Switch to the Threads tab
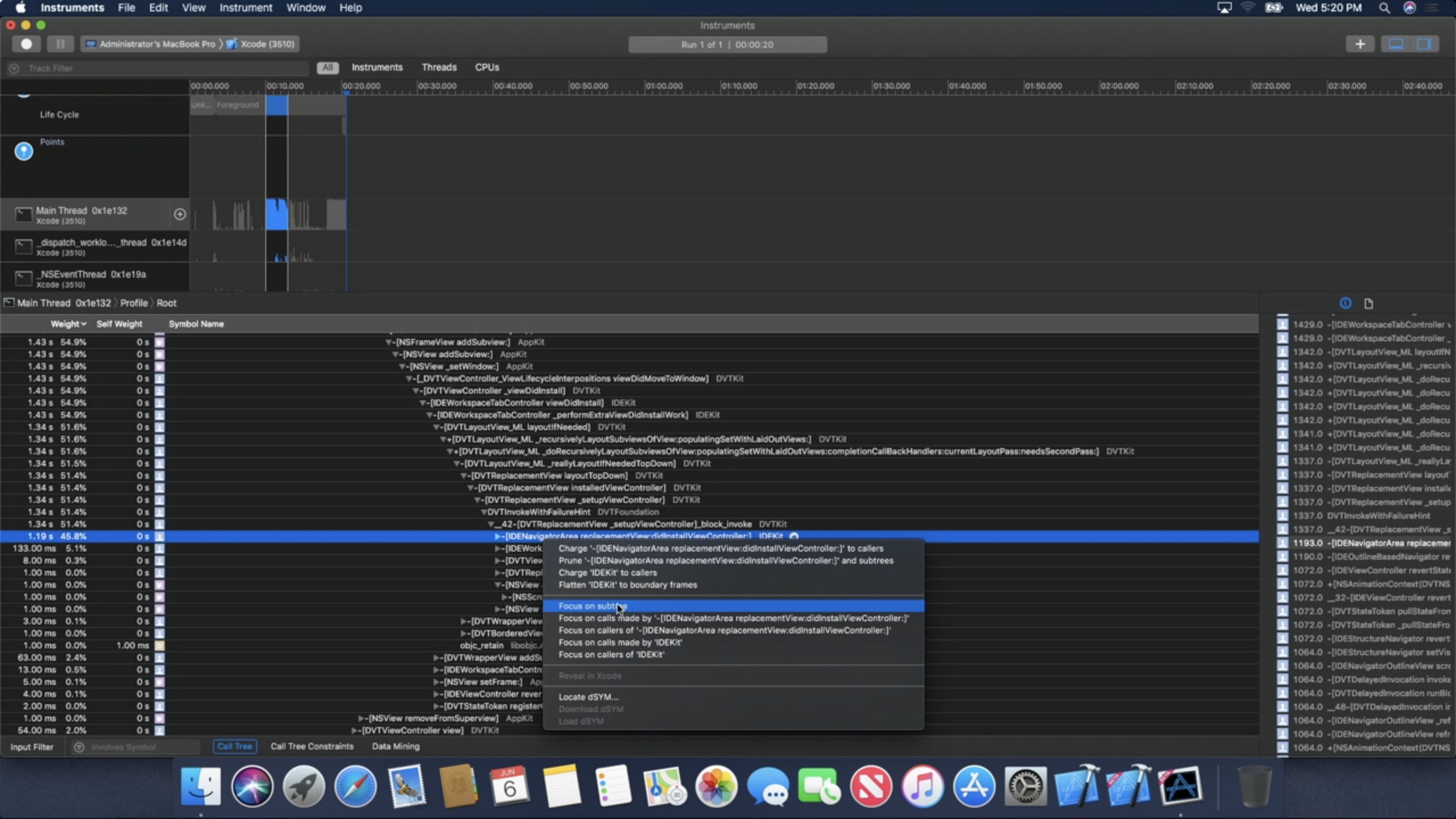 point(439,67)
